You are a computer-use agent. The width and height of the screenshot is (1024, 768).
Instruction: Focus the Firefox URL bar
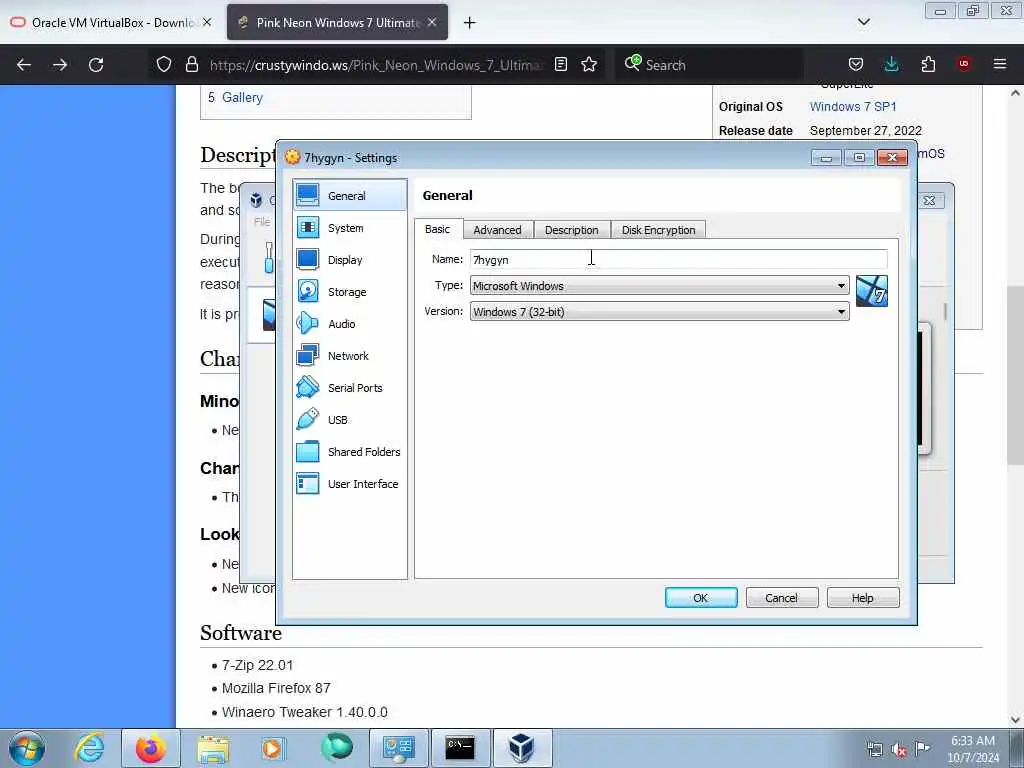(x=376, y=65)
